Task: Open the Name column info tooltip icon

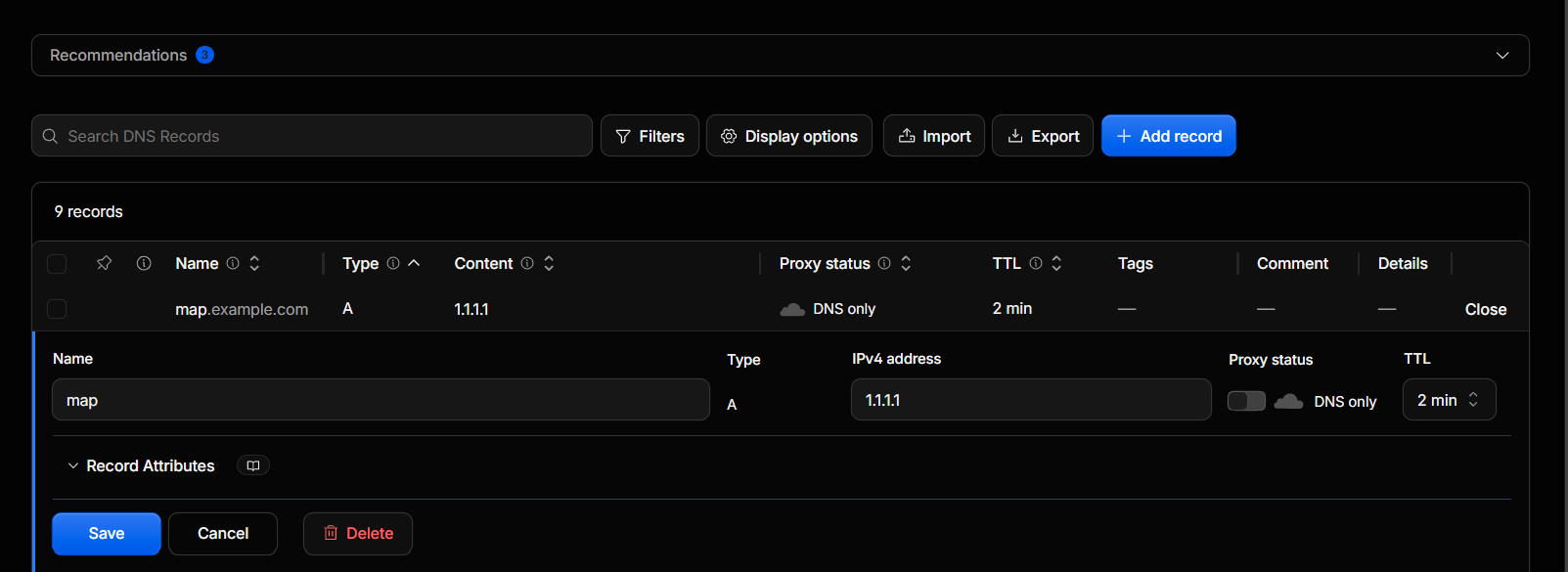Action: [233, 263]
